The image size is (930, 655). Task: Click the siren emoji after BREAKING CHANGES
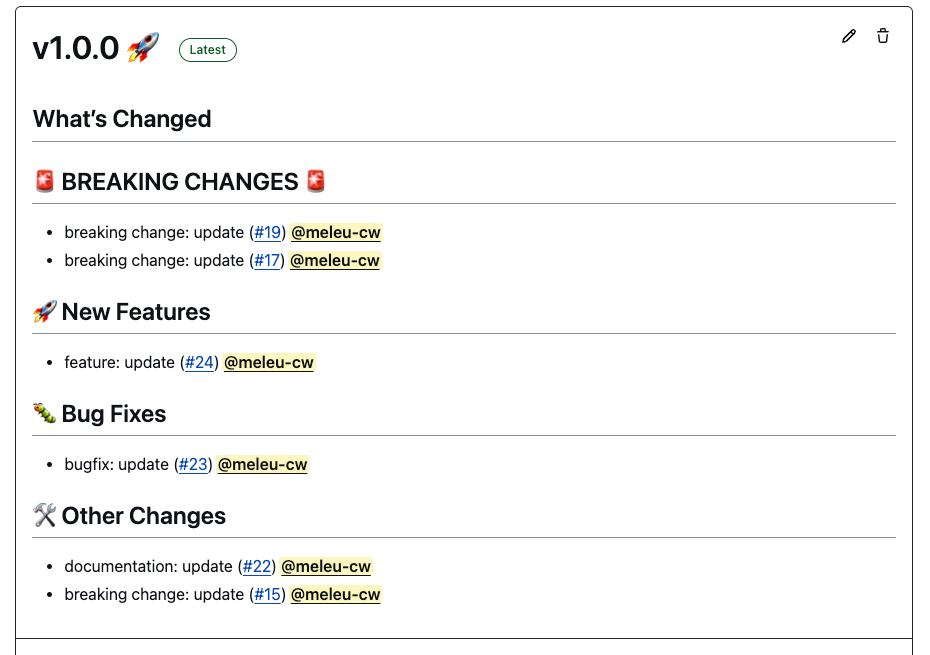316,181
